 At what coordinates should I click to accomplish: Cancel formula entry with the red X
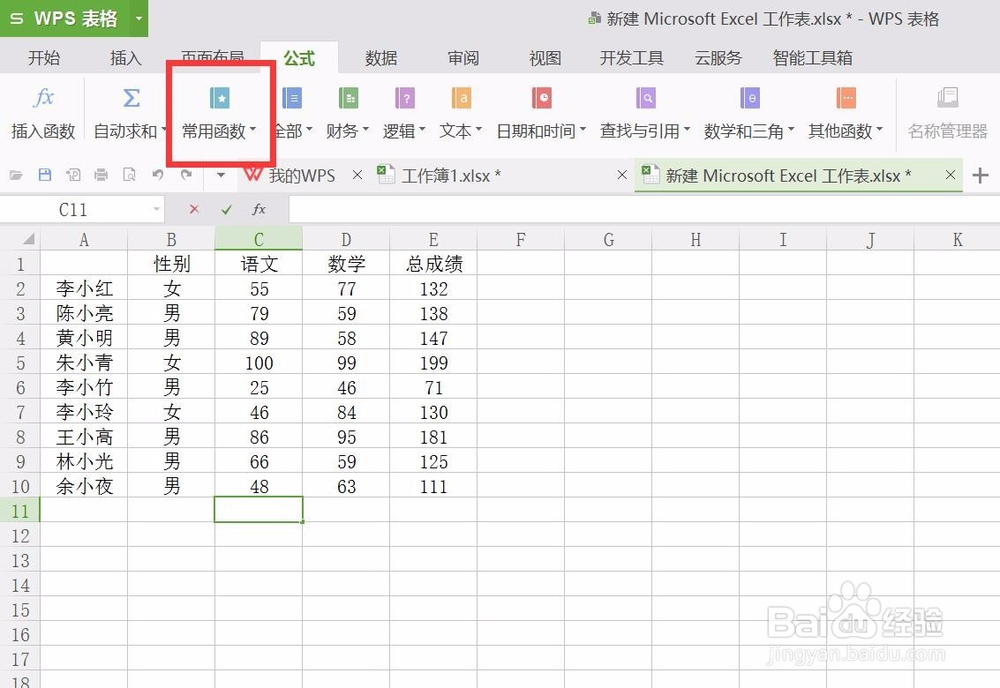pos(193,210)
